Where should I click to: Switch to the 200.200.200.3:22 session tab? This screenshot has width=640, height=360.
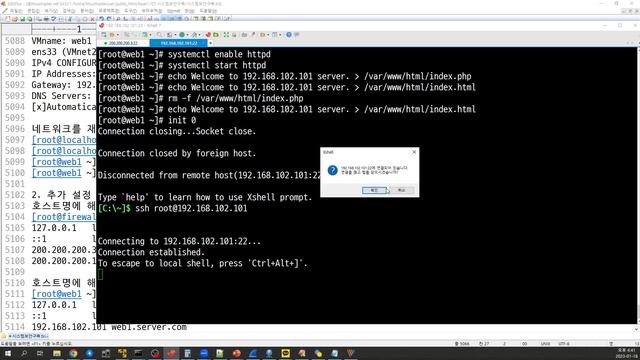coord(123,43)
